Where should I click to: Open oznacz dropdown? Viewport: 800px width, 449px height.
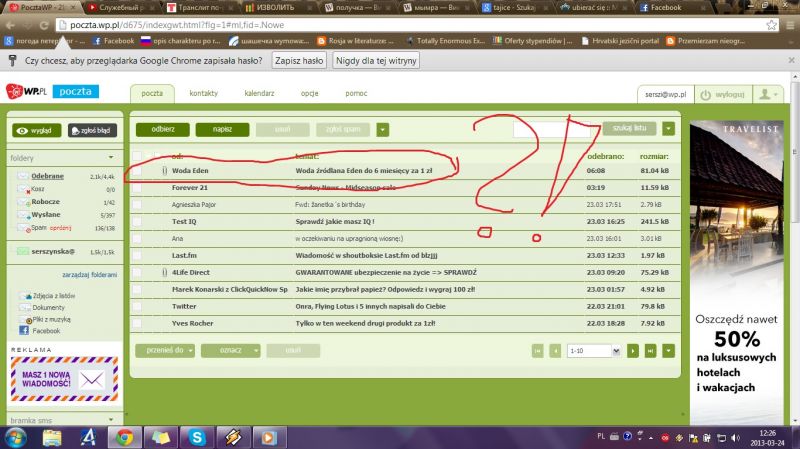point(231,351)
